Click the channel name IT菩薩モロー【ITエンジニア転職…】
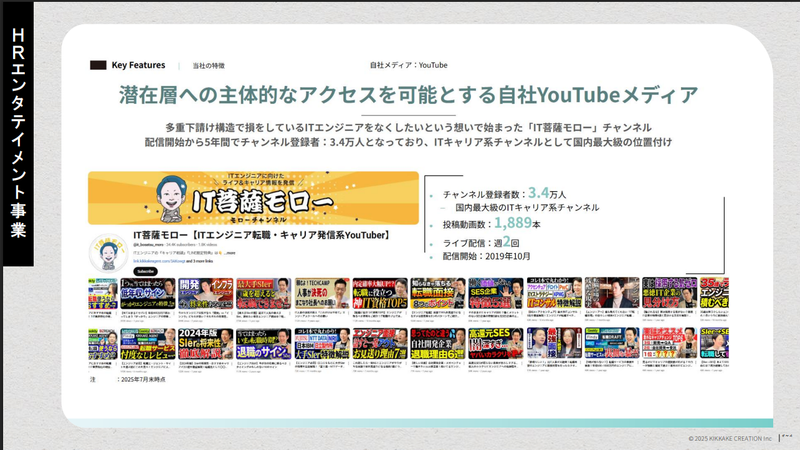This screenshot has width=800, height=450. pos(263,235)
